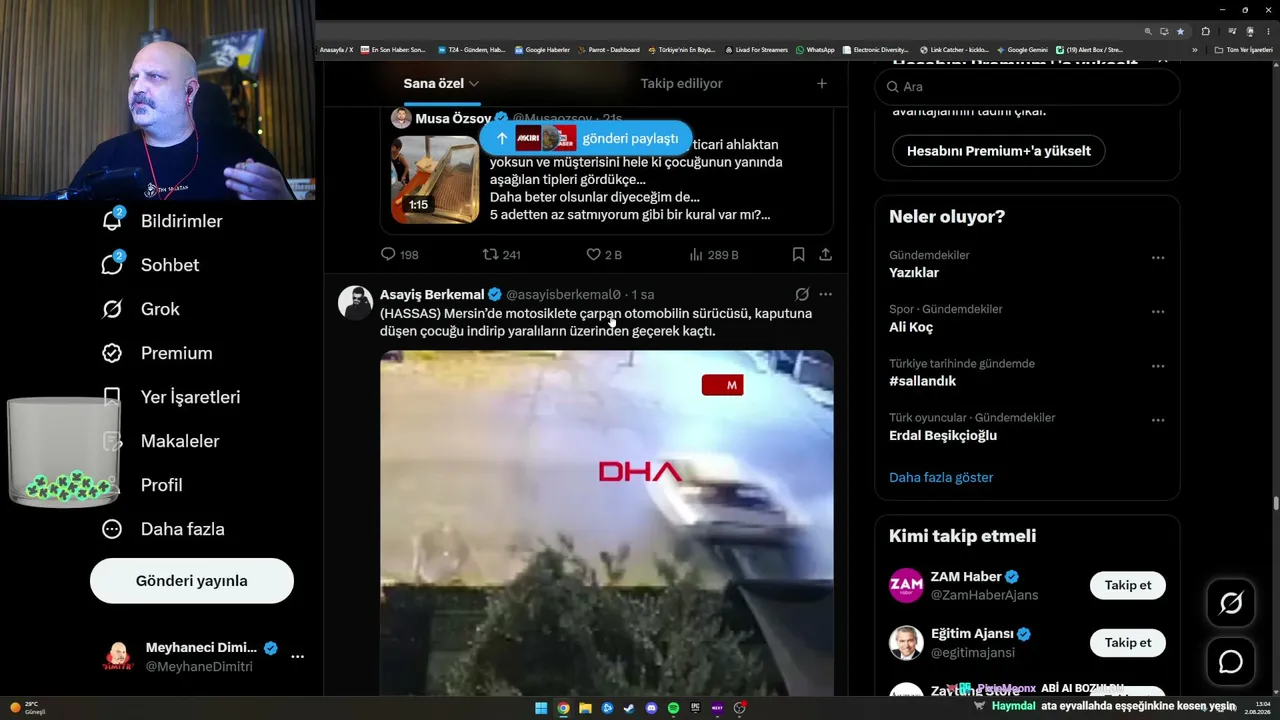Open Windows Start menu

541,708
